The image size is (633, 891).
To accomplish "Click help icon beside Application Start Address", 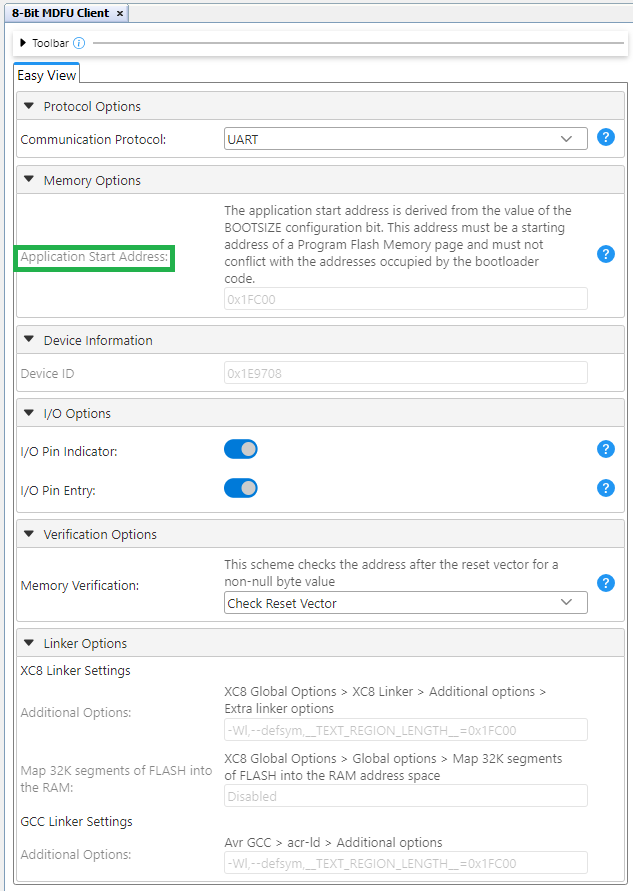I will click(x=605, y=254).
